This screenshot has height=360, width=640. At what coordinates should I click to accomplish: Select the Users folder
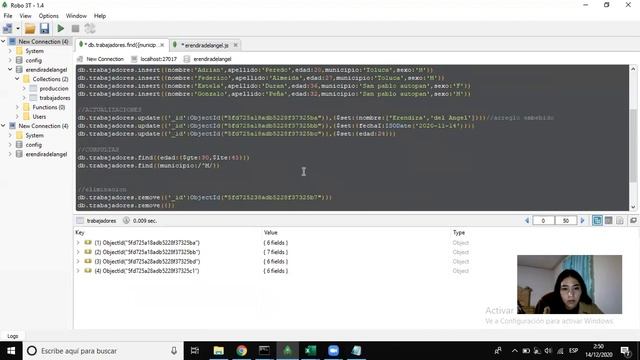click(x=39, y=117)
